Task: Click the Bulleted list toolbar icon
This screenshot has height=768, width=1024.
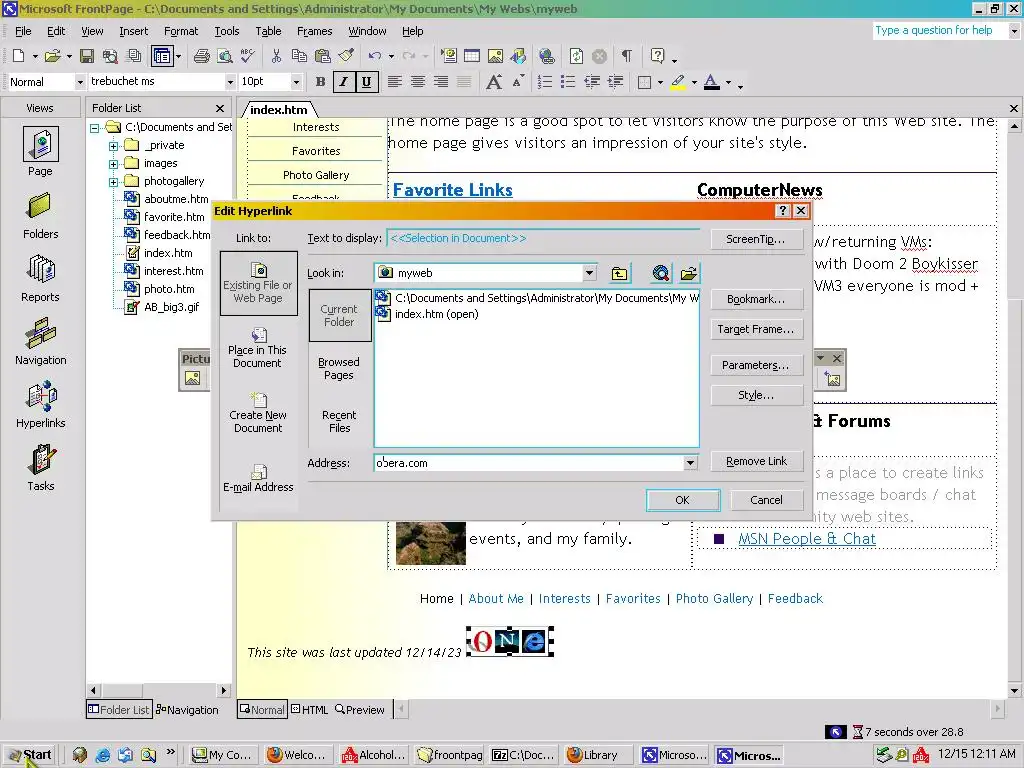Action: click(x=568, y=82)
